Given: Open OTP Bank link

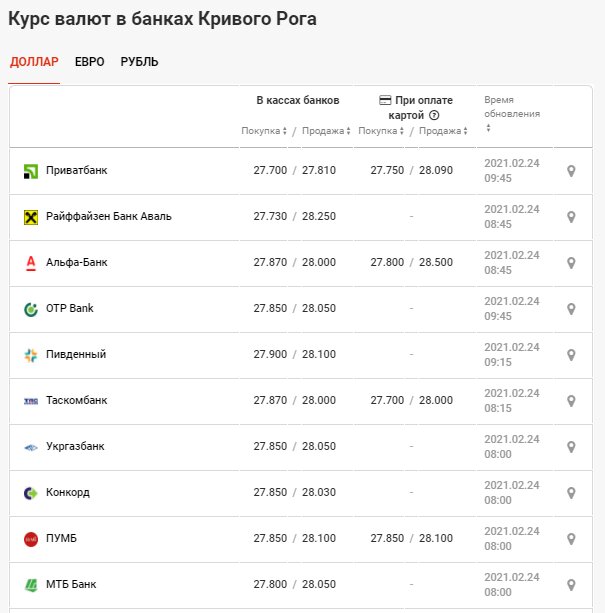Looking at the screenshot, I should coord(70,308).
